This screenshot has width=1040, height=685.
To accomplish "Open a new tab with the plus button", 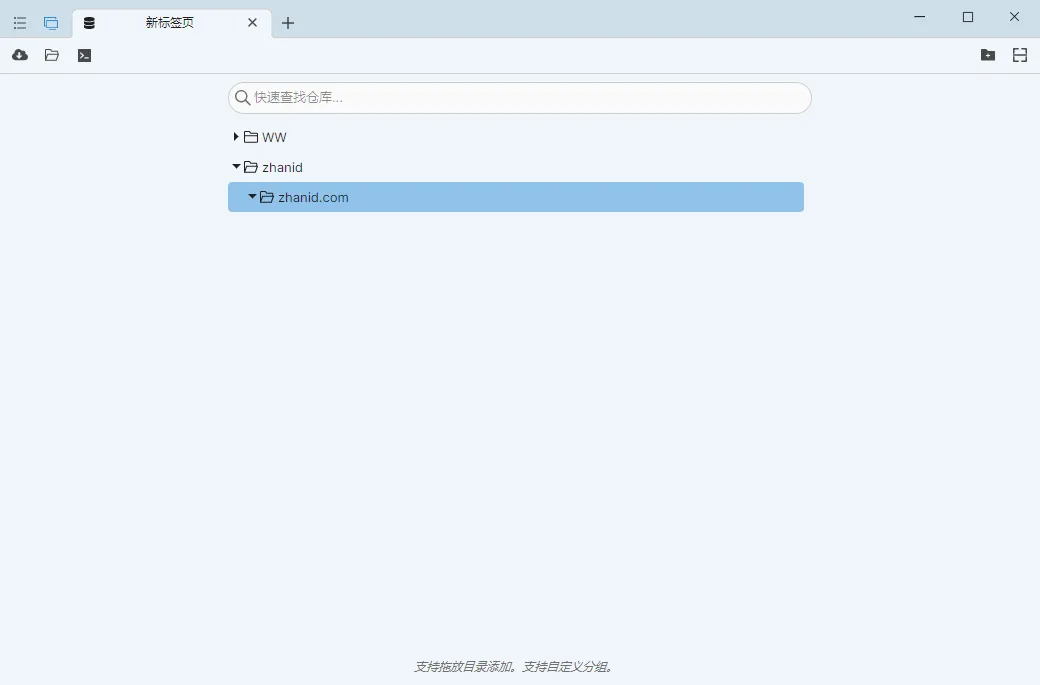I will 288,22.
